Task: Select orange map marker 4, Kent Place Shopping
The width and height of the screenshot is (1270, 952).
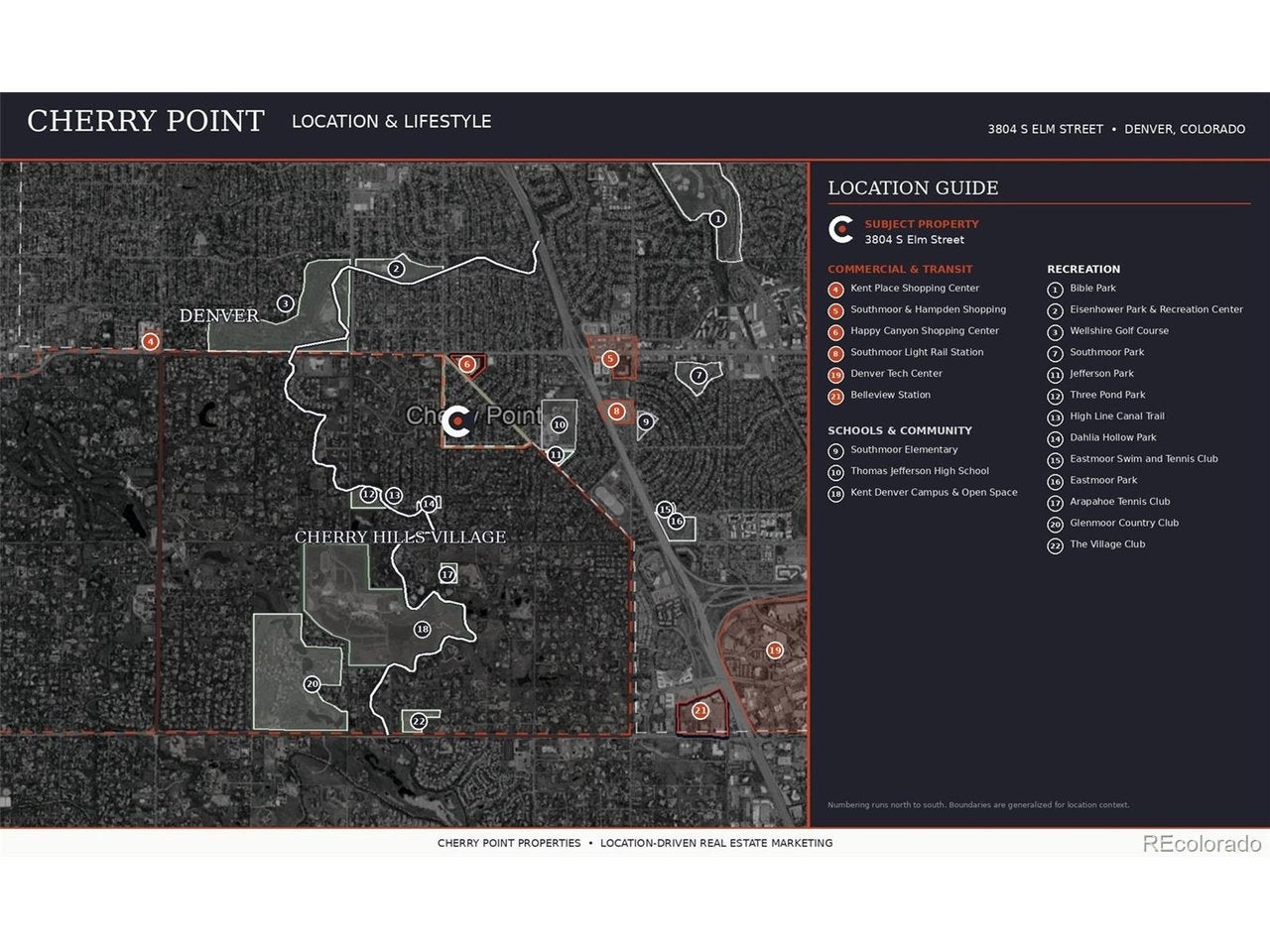Action: 150,342
